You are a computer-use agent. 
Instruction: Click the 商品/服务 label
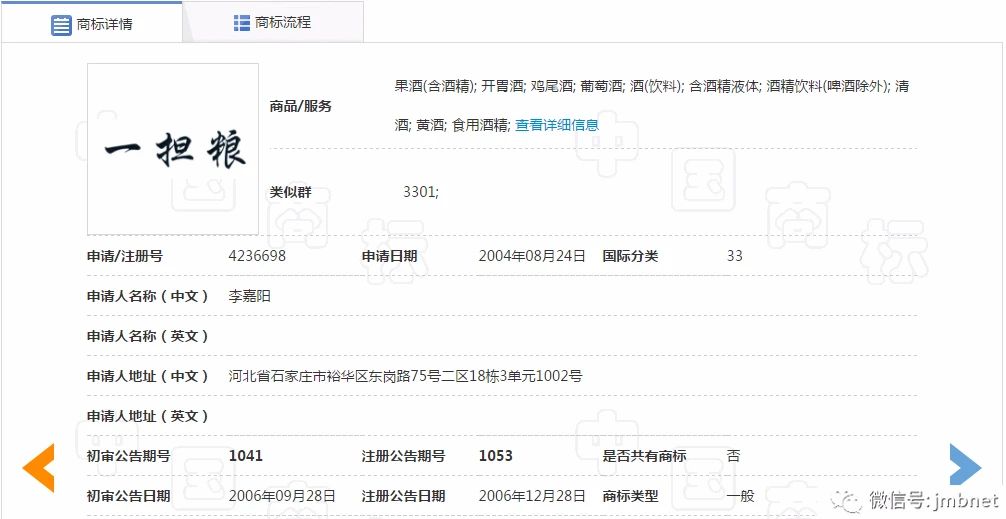pos(301,106)
